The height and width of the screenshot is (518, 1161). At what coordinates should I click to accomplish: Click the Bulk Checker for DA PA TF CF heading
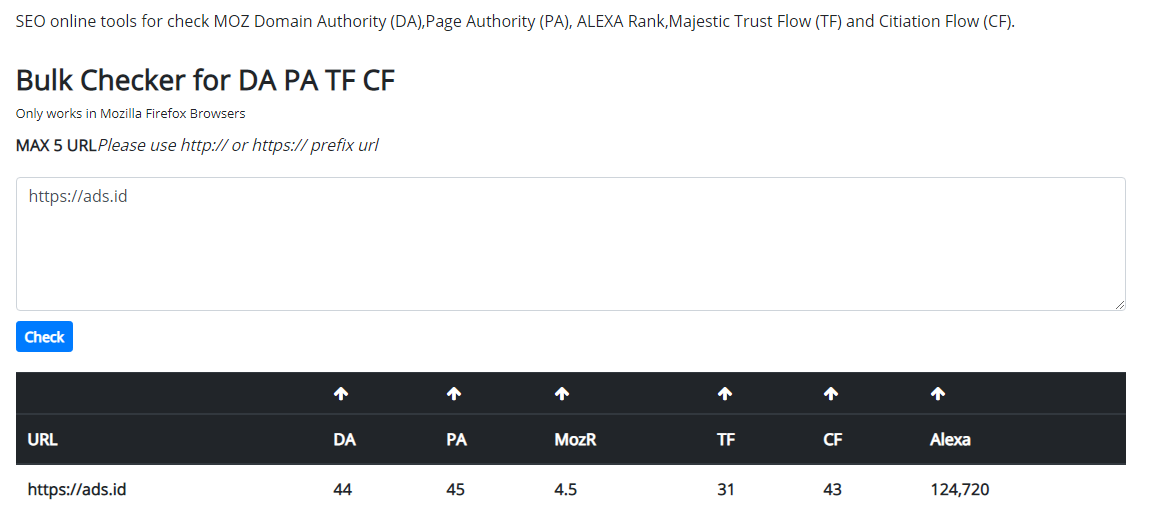click(206, 81)
